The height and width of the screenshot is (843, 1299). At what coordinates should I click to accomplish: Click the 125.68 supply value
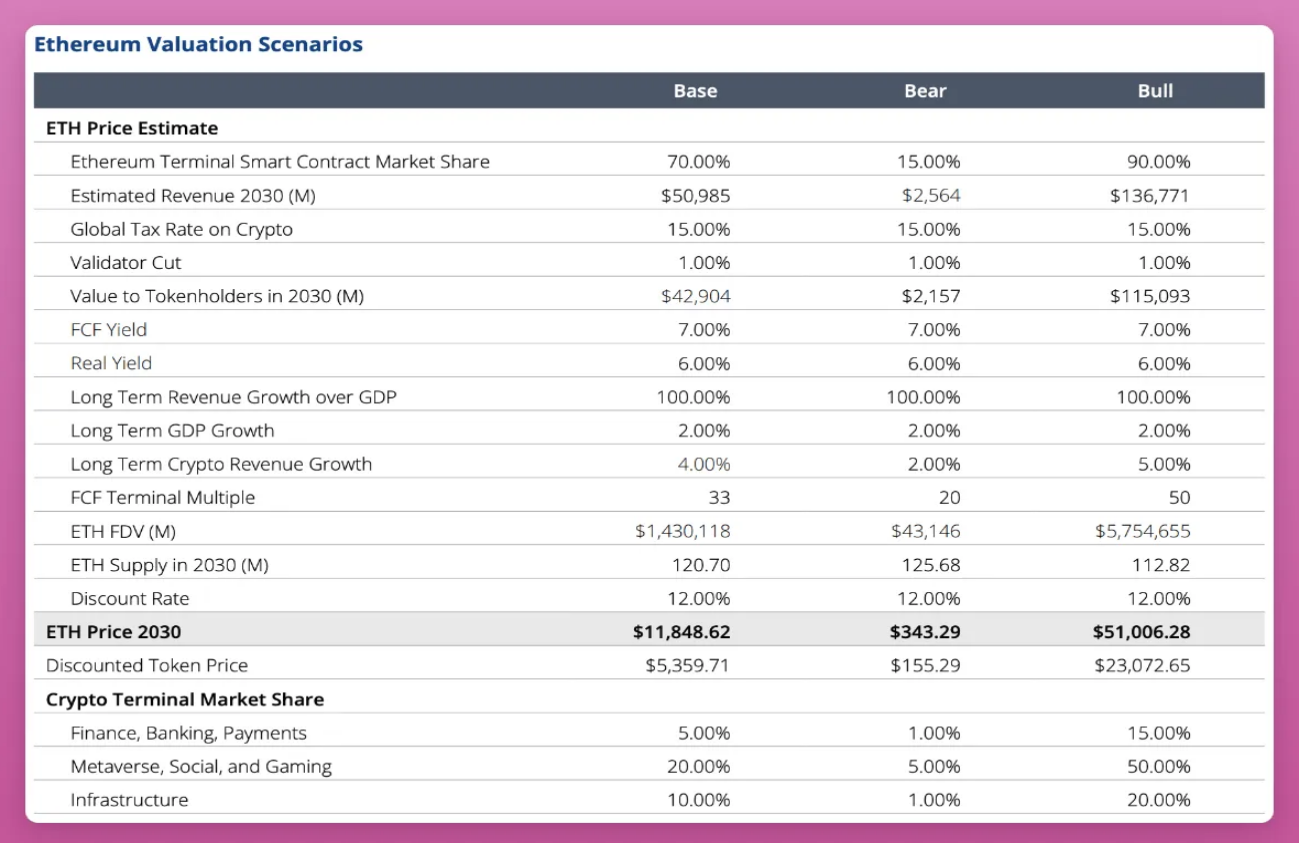tap(929, 565)
